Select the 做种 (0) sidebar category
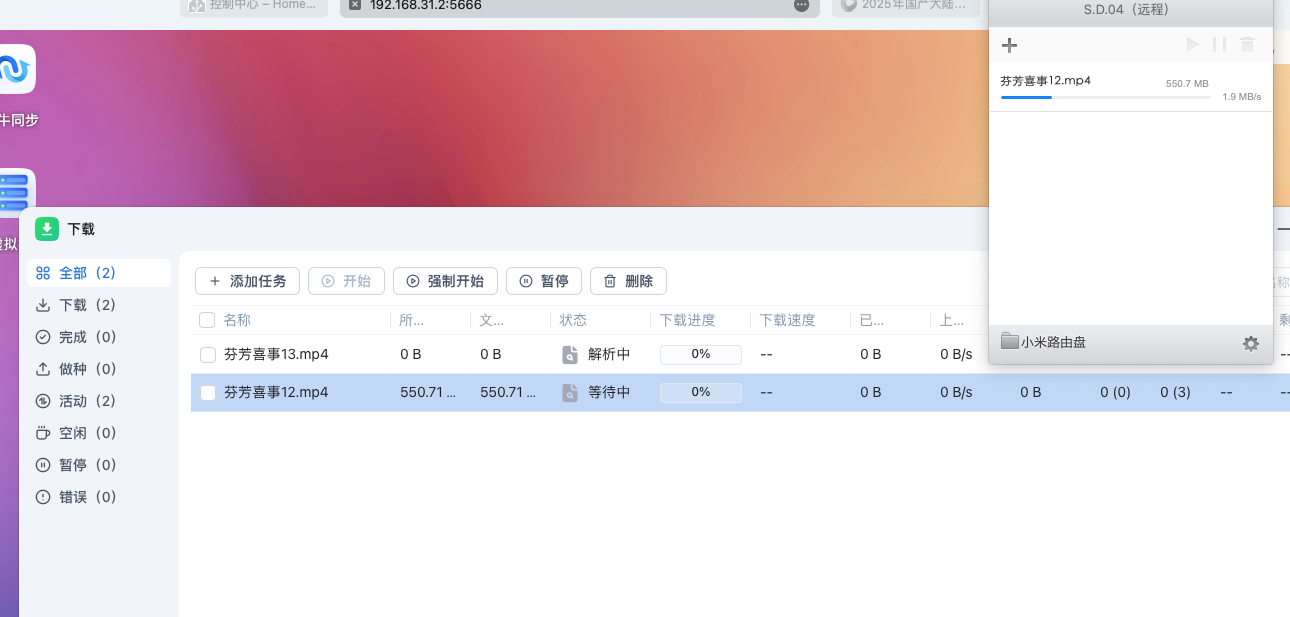 (x=99, y=369)
